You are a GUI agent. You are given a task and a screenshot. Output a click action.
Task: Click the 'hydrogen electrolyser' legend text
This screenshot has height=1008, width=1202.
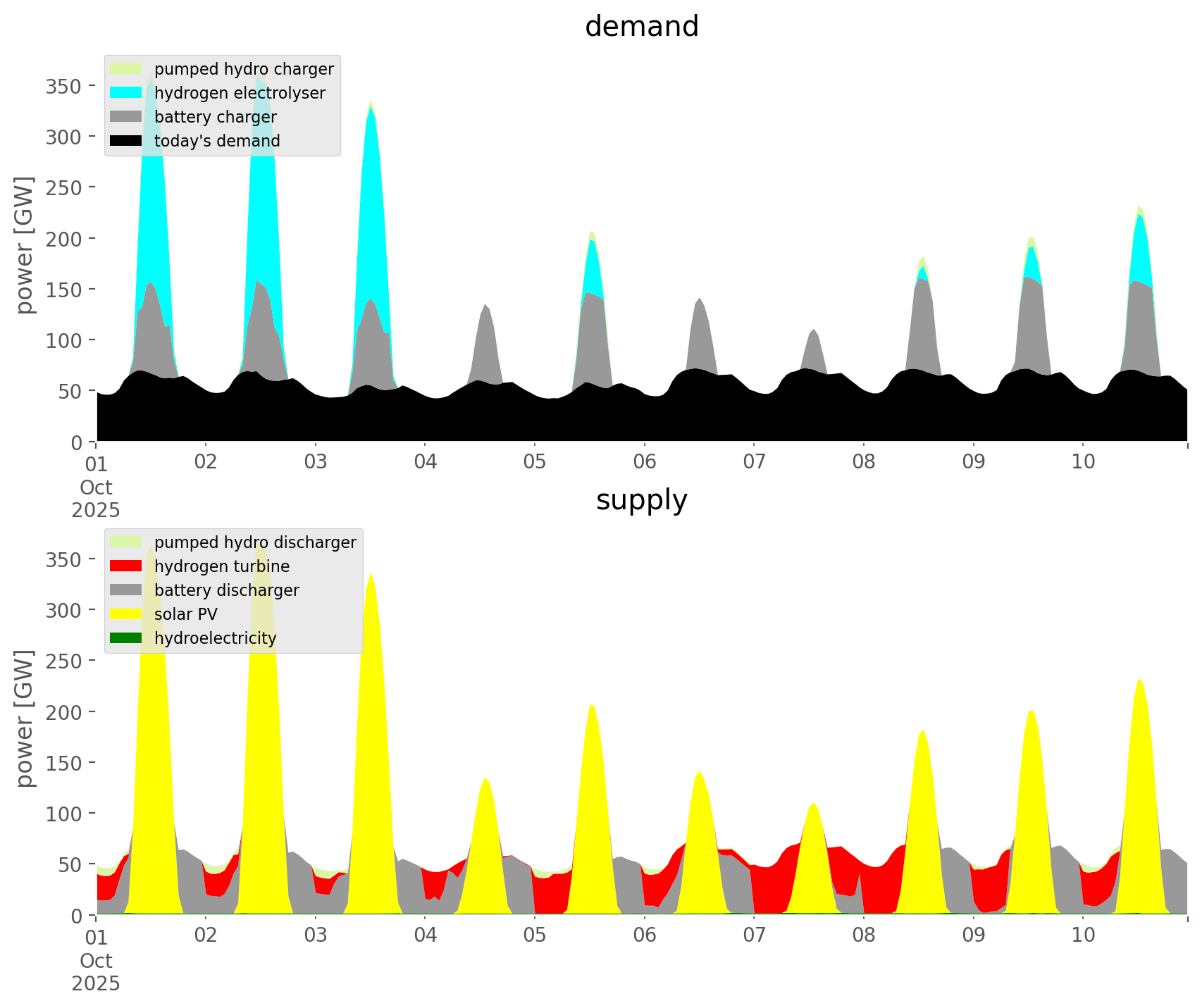(x=240, y=93)
